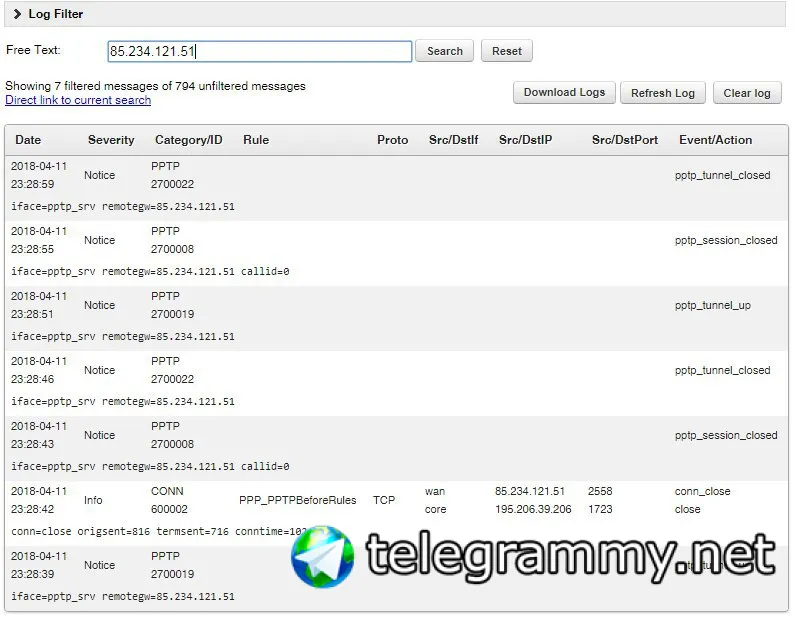Select the 23:28:39 timestamp cell
This screenshot has width=794, height=617.
pyautogui.click(x=32, y=574)
